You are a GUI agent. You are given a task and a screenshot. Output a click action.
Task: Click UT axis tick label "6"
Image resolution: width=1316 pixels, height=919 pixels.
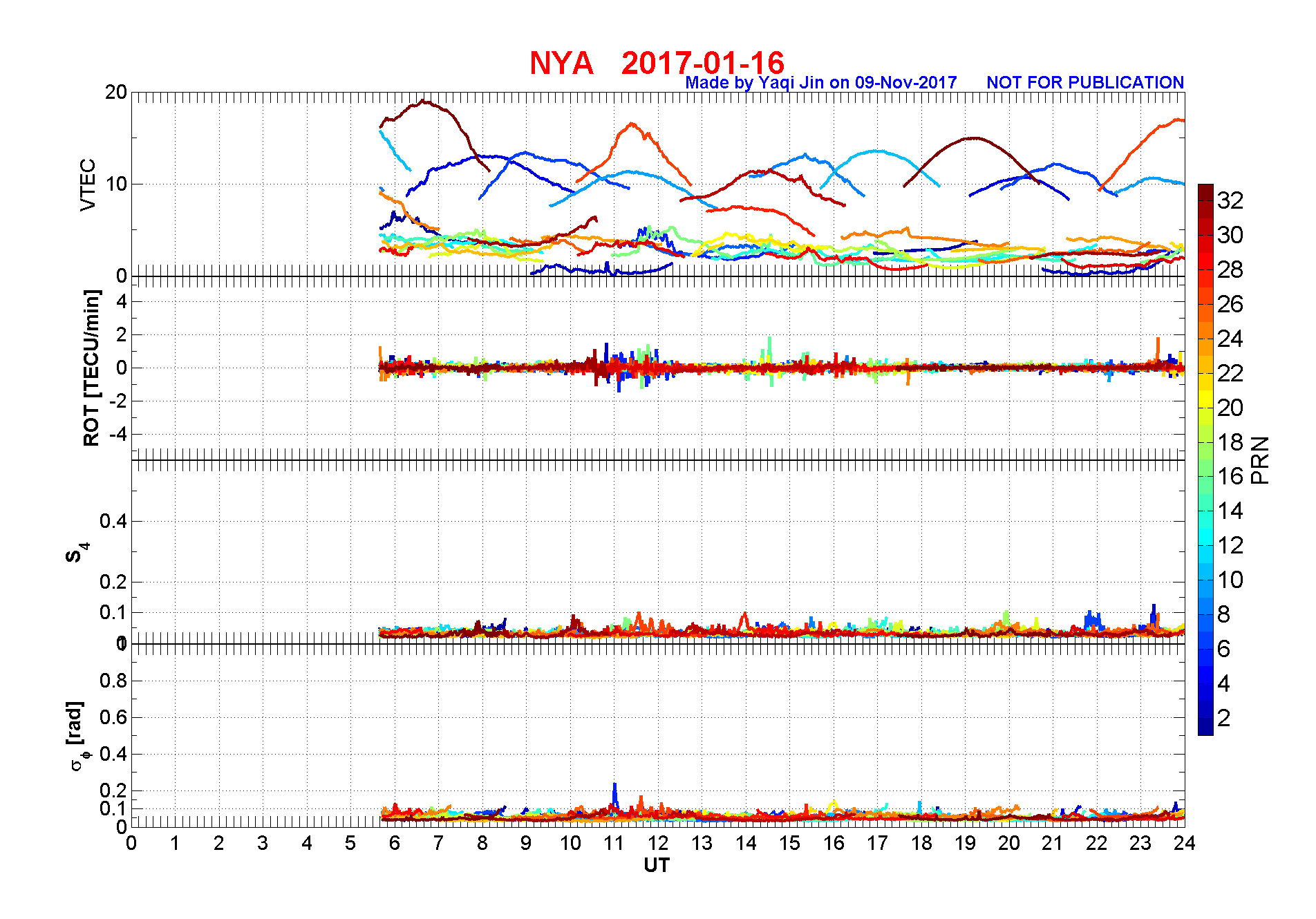[x=395, y=843]
